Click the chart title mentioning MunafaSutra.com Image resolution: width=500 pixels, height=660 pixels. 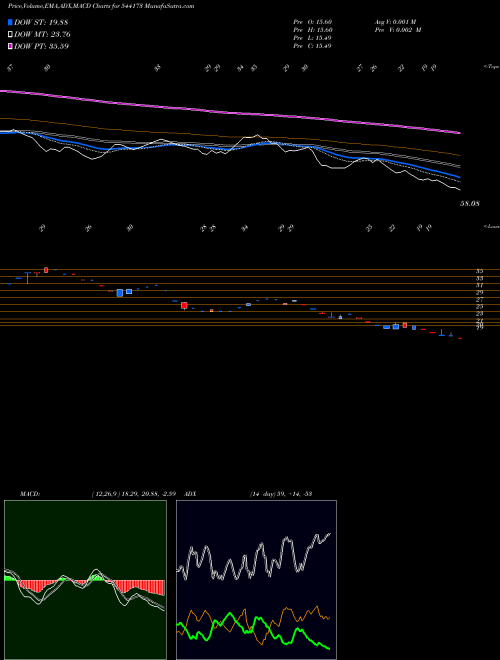(101, 7)
